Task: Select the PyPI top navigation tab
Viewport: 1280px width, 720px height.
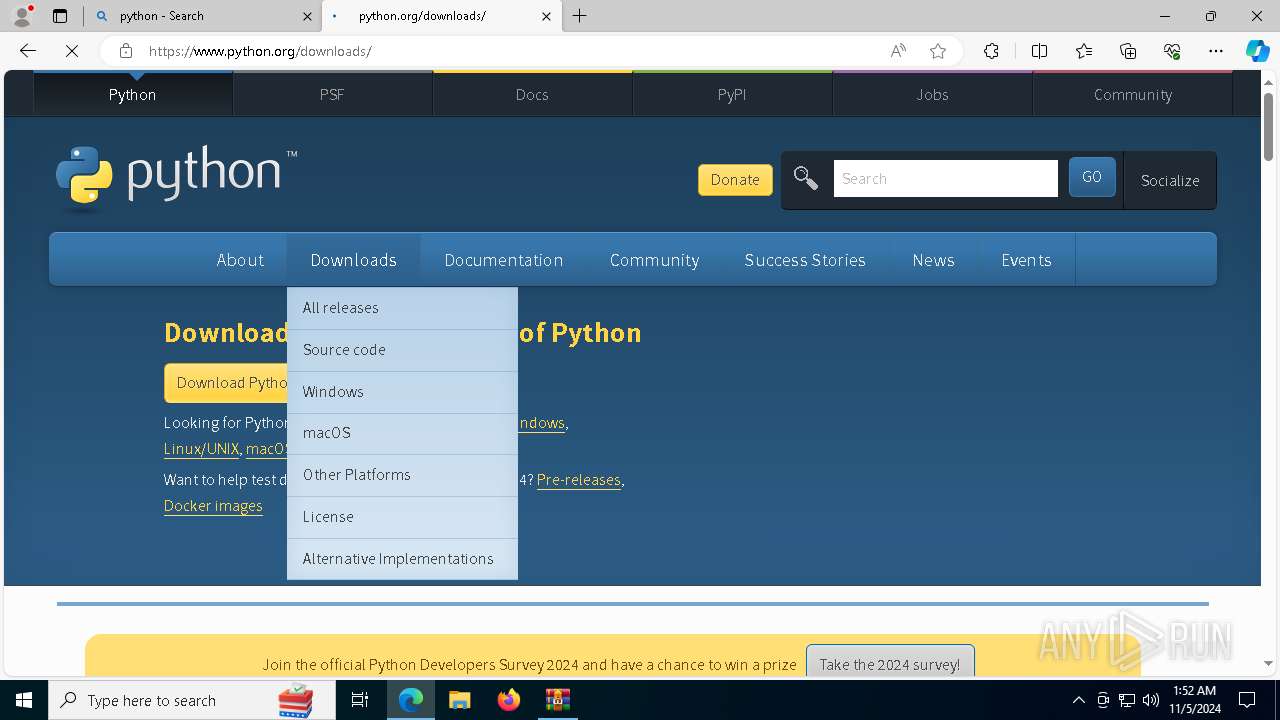Action: pyautogui.click(x=732, y=94)
